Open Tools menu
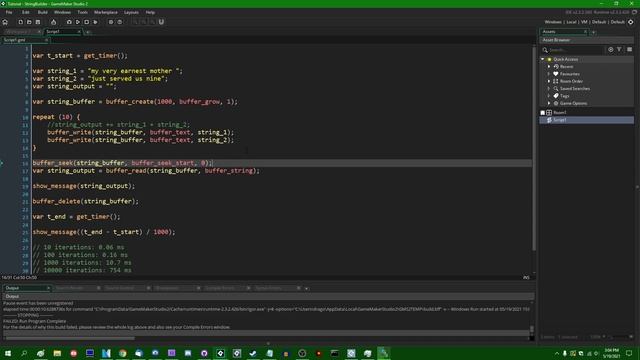This screenshot has width=640, height=360. coord(82,12)
